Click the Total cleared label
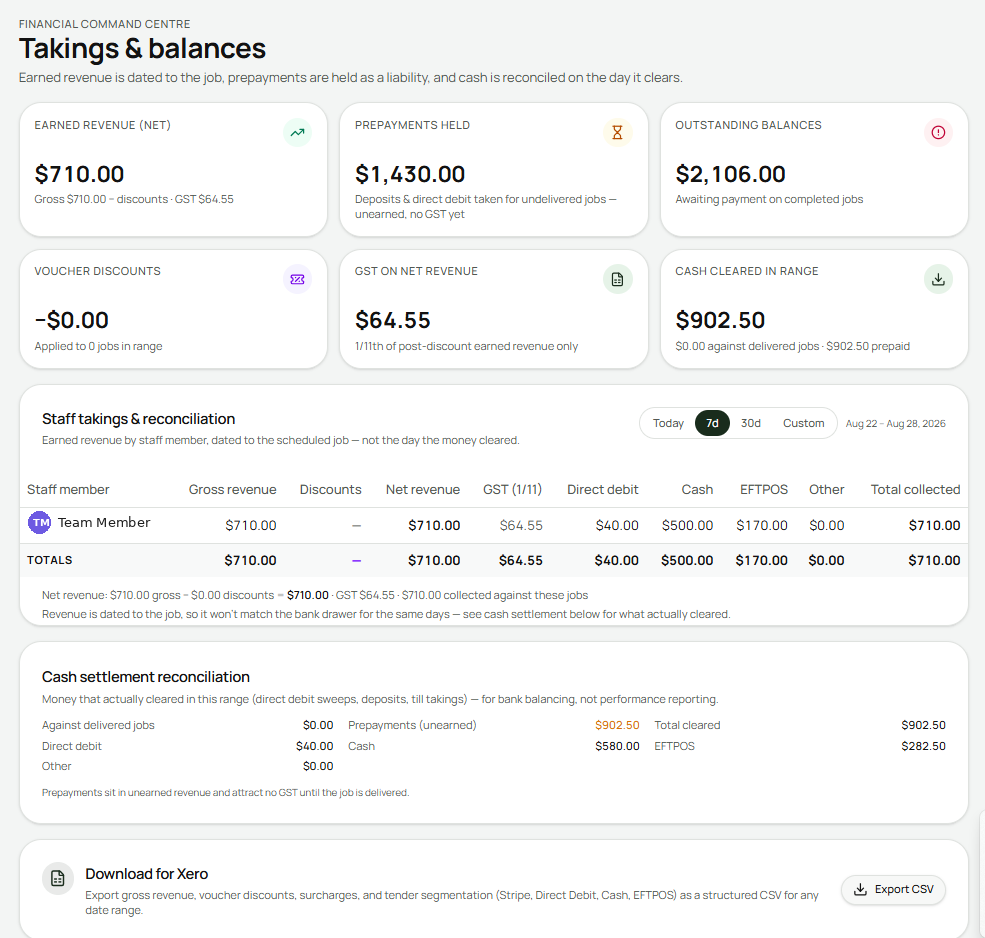The height and width of the screenshot is (938, 985). (x=687, y=725)
